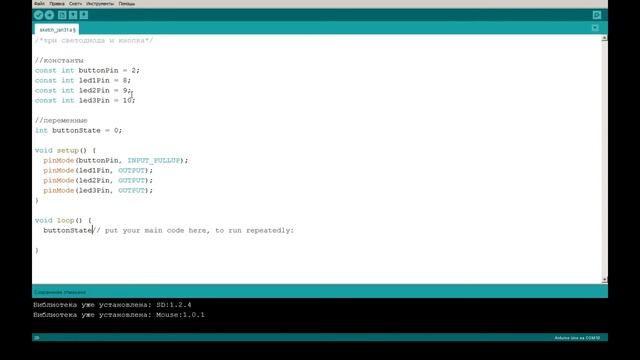Click the line 'const int led1Pin = 8;'

point(82,80)
